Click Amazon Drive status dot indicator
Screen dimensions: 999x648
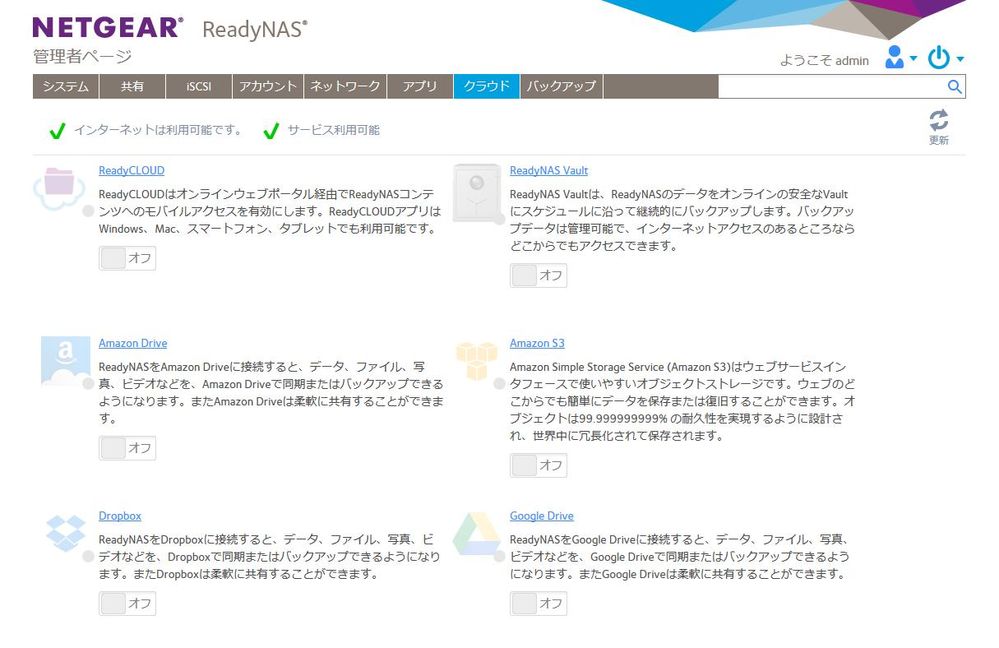[88, 384]
